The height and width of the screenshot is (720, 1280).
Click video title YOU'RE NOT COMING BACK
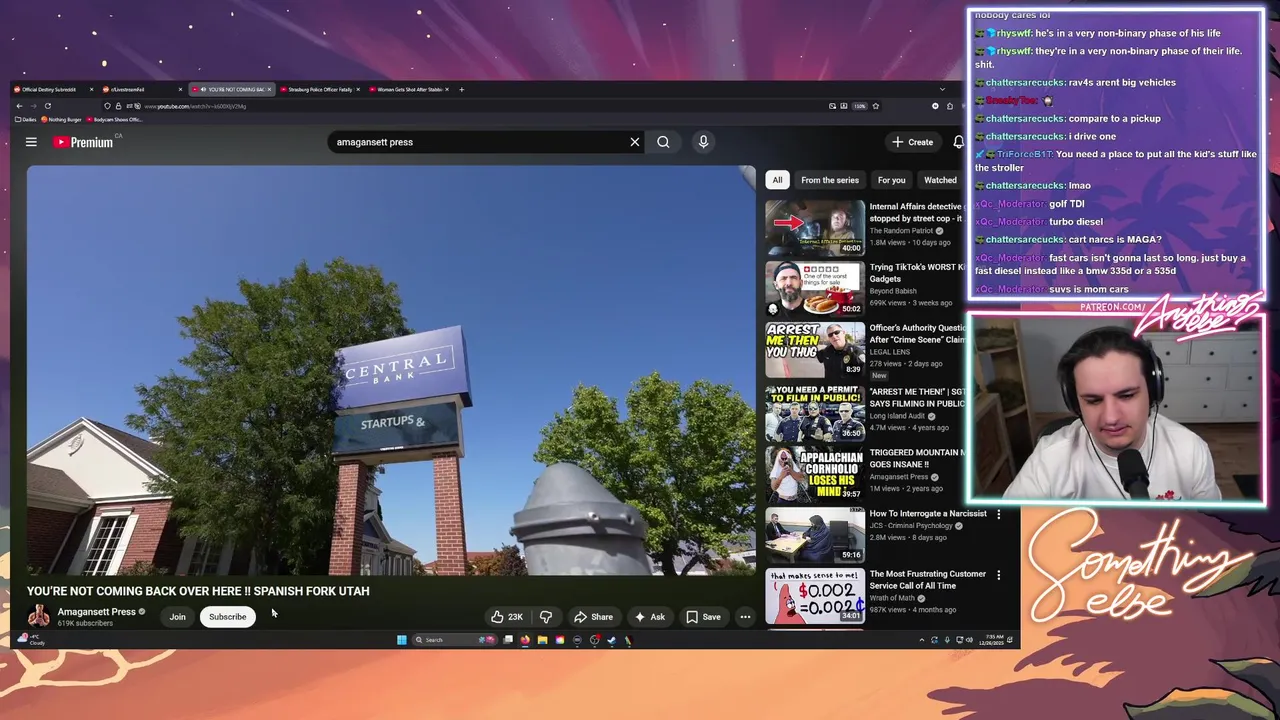pos(198,591)
